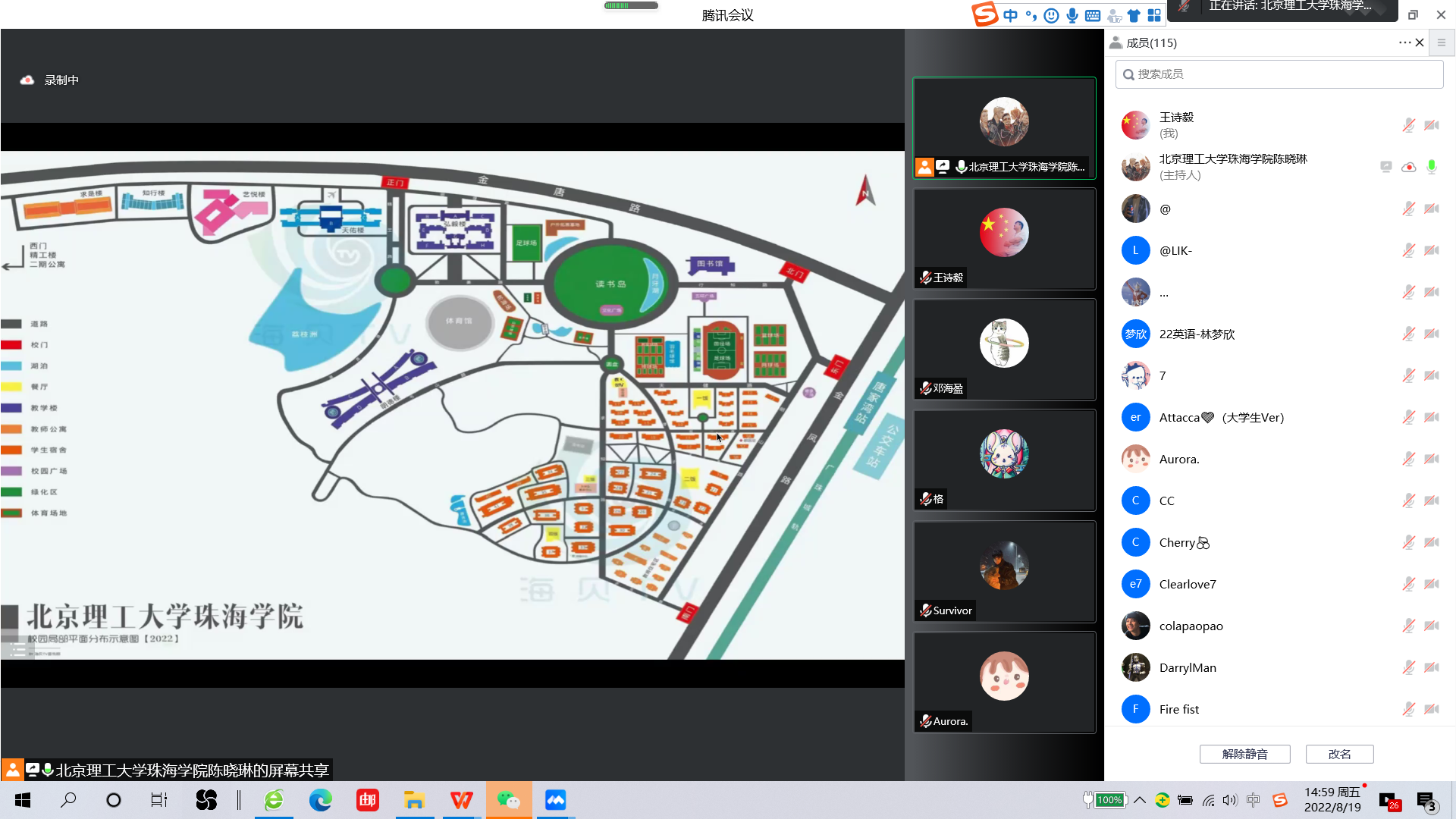
Task: Click the cloud recording indicator icon
Action: click(27, 80)
